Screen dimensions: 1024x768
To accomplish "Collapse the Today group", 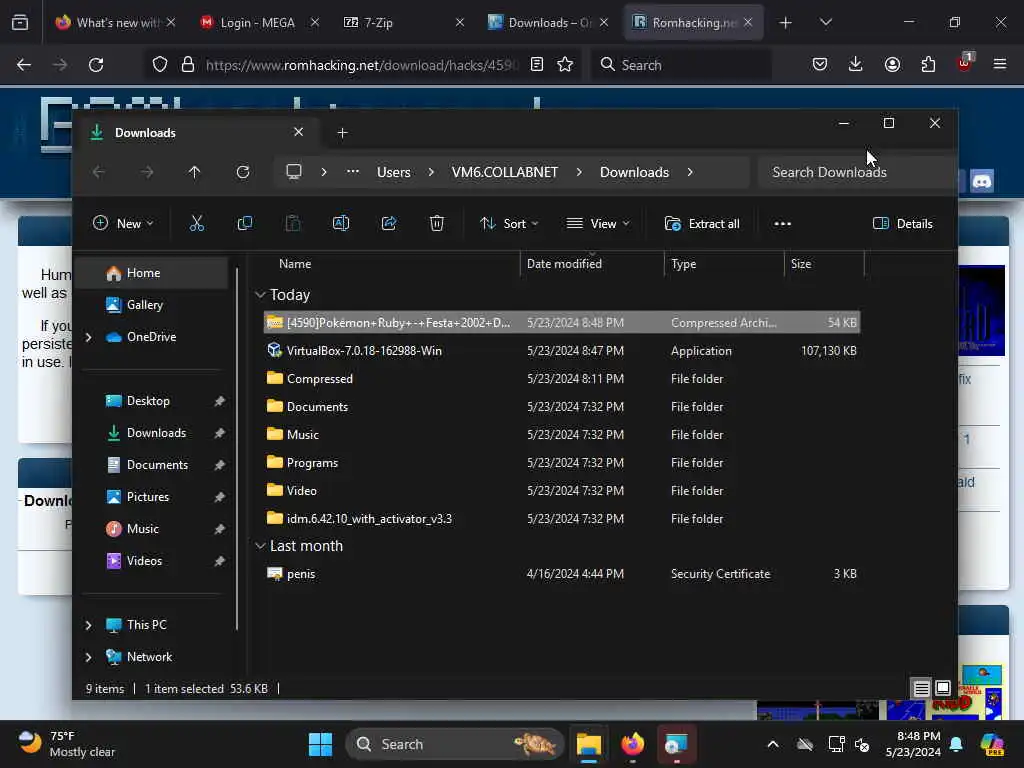I will (x=260, y=295).
